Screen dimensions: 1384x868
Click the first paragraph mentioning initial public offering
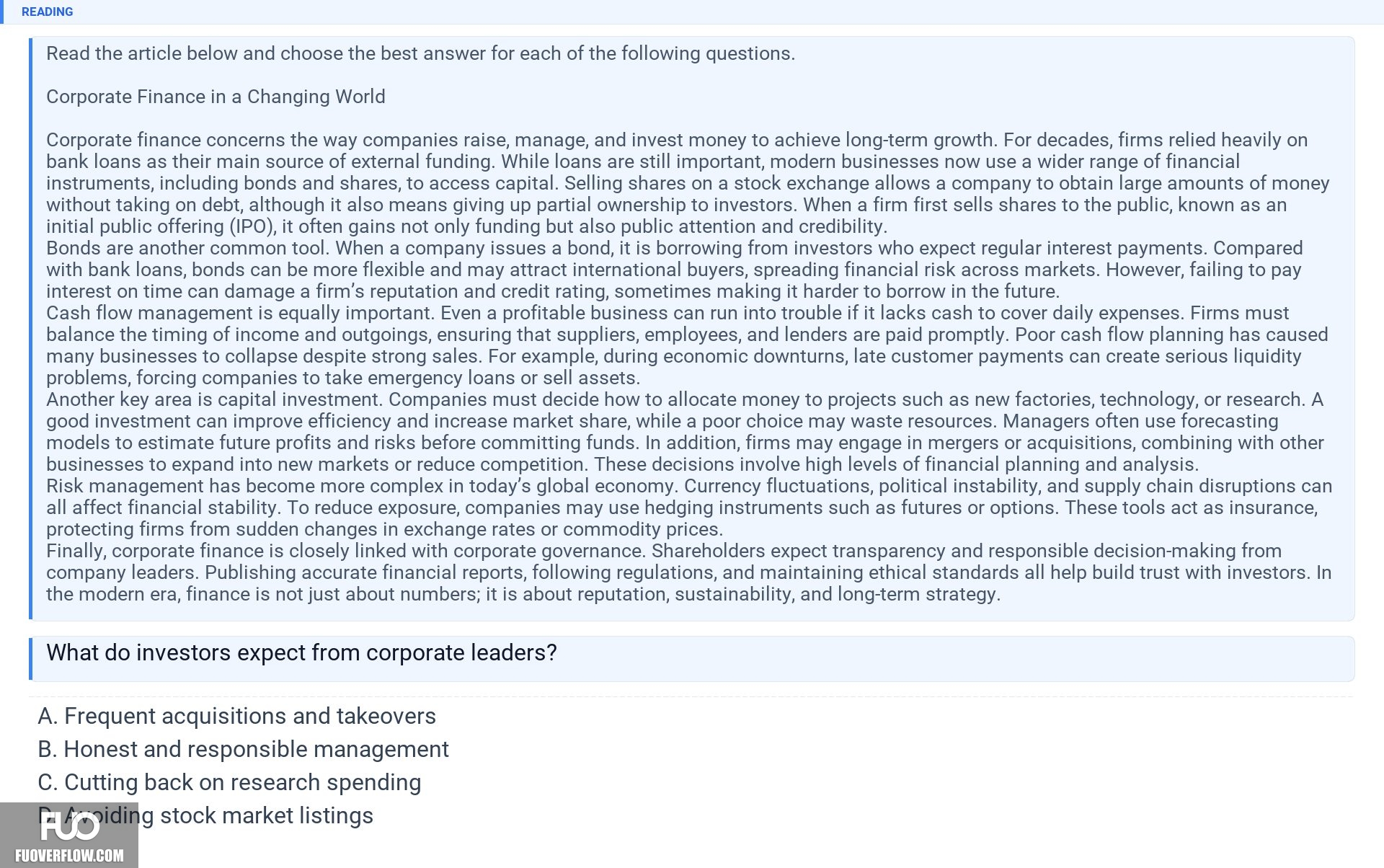[x=688, y=183]
